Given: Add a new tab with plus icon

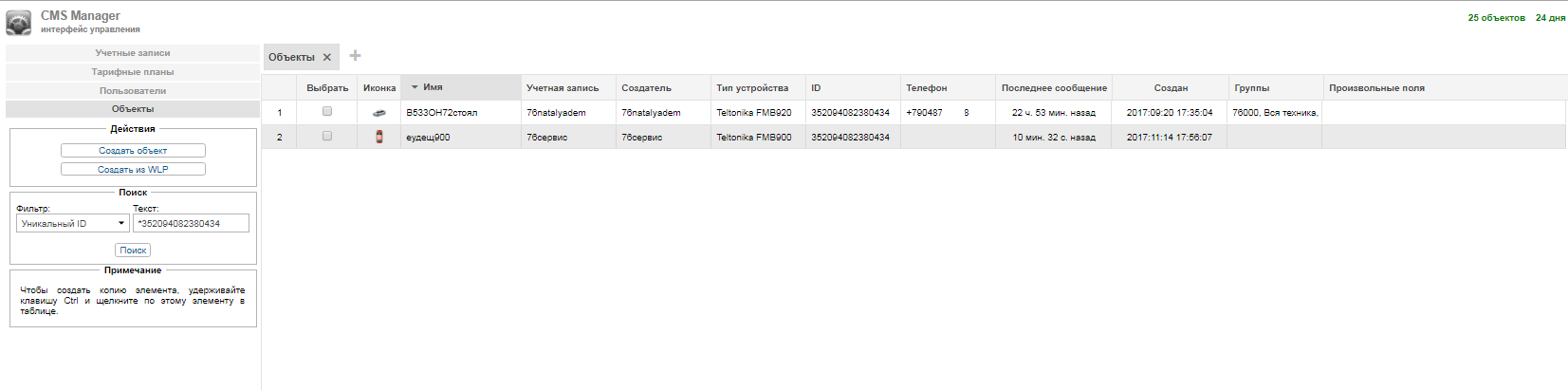Looking at the screenshot, I should (x=355, y=56).
